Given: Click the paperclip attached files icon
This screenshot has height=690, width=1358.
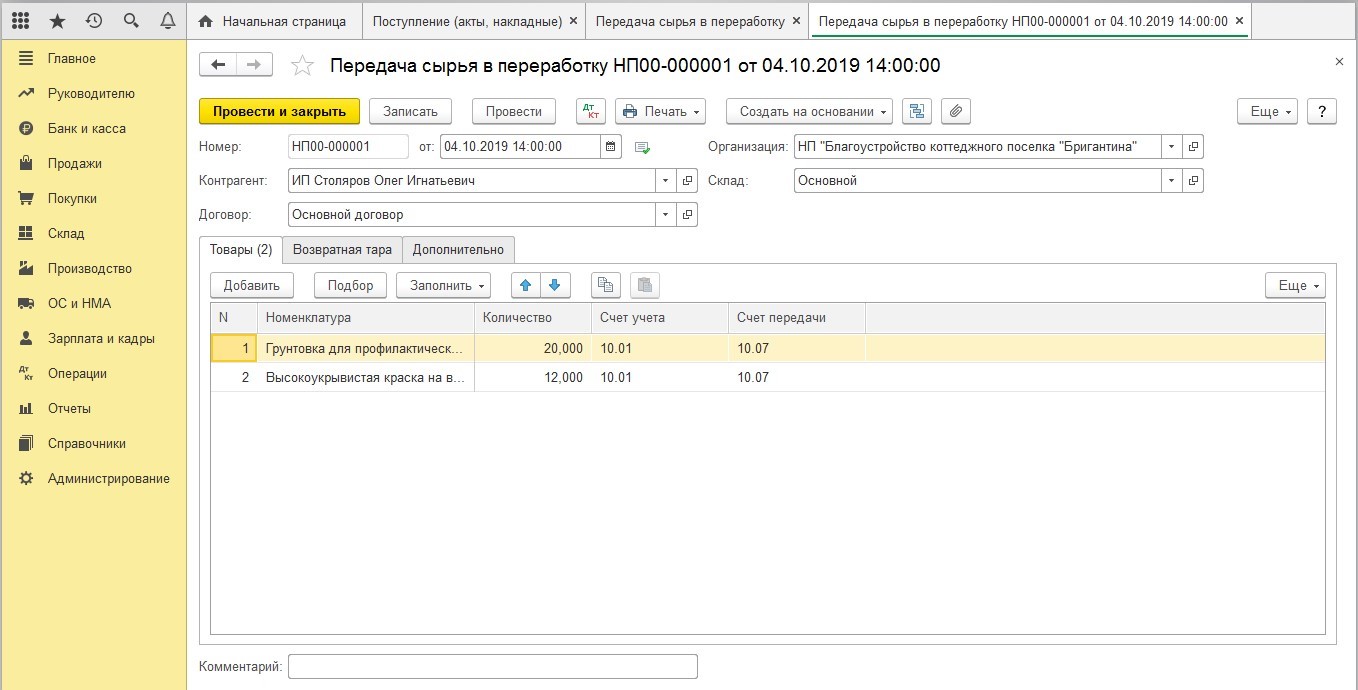Looking at the screenshot, I should [956, 111].
